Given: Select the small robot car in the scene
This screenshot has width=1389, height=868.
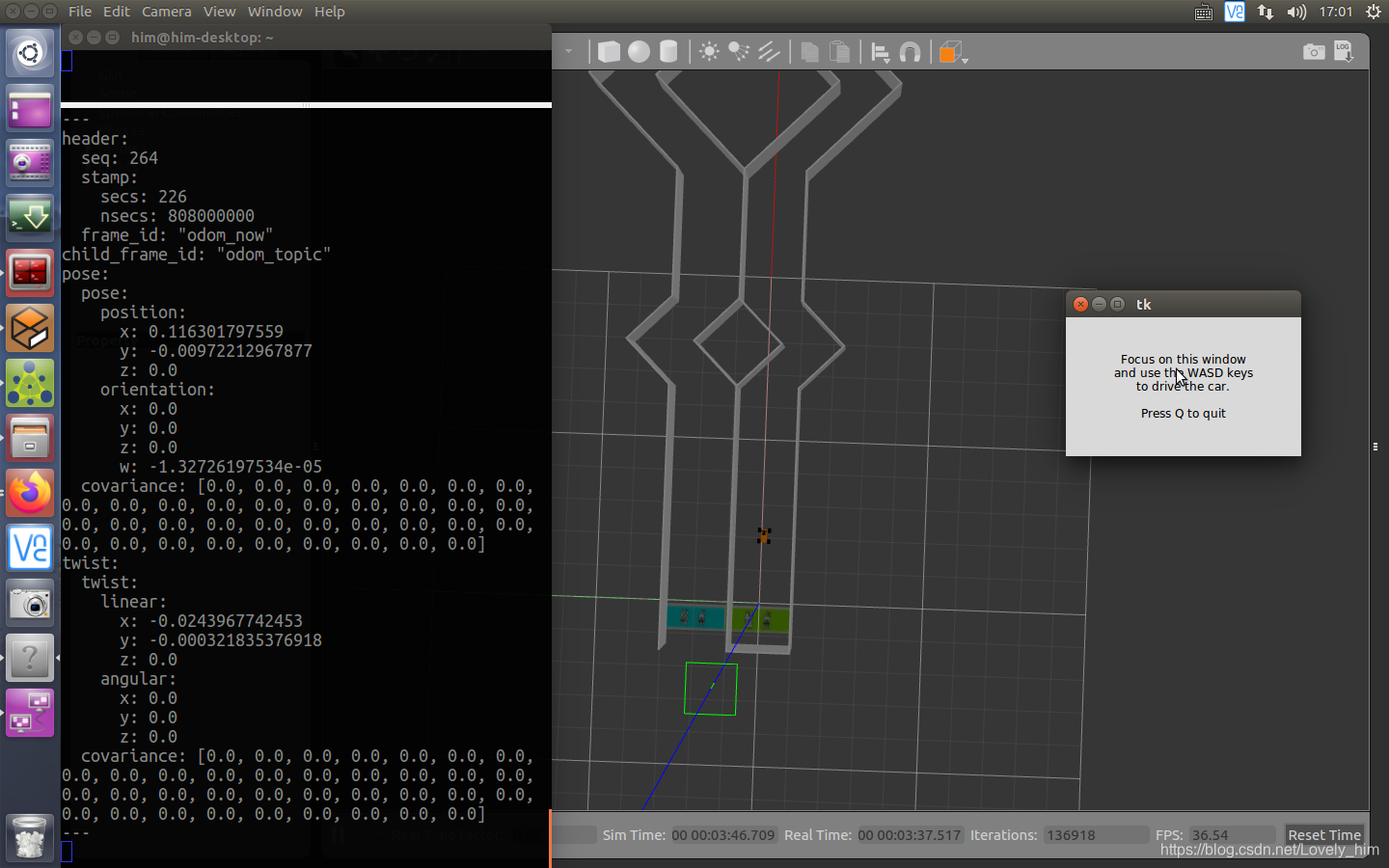Looking at the screenshot, I should [764, 535].
